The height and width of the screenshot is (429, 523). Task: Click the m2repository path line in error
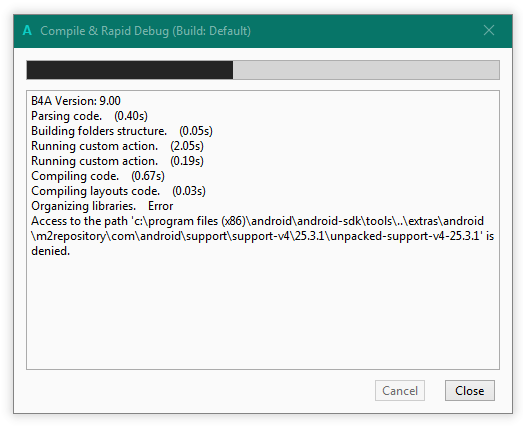pos(262,236)
